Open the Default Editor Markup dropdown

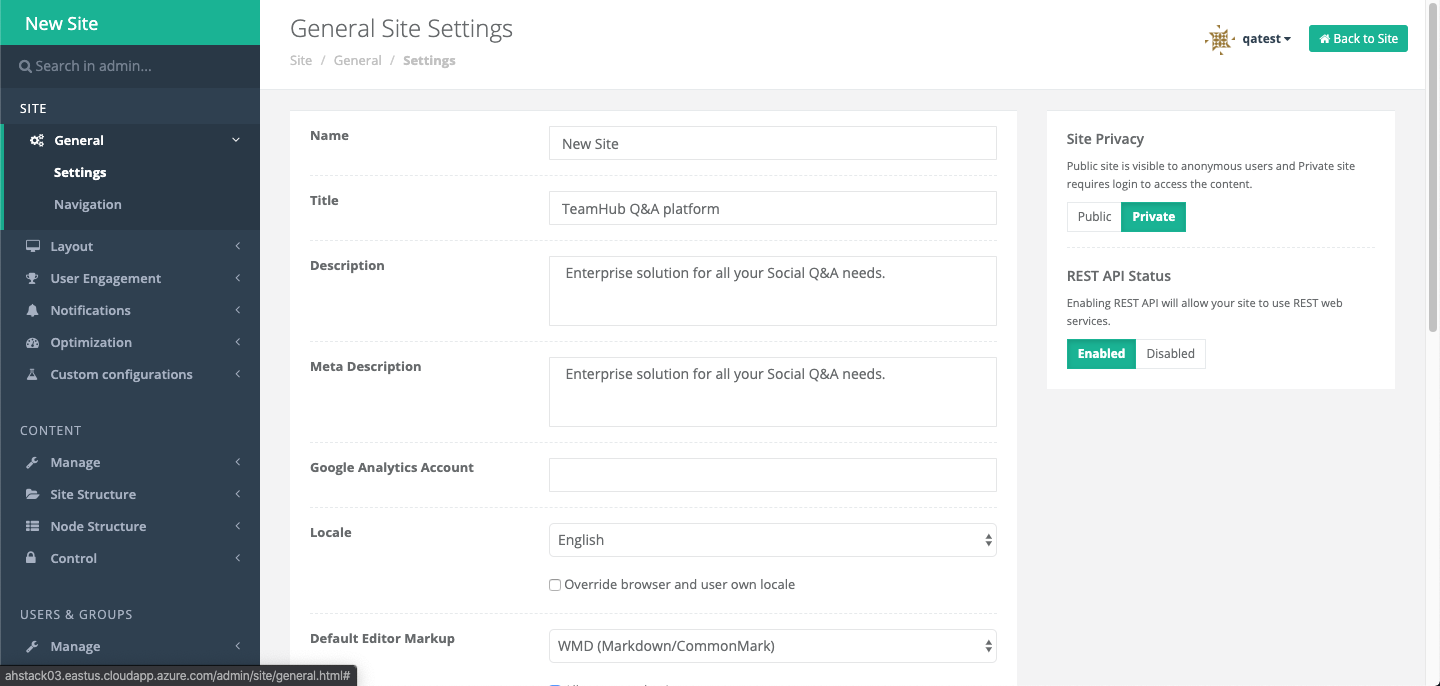772,646
